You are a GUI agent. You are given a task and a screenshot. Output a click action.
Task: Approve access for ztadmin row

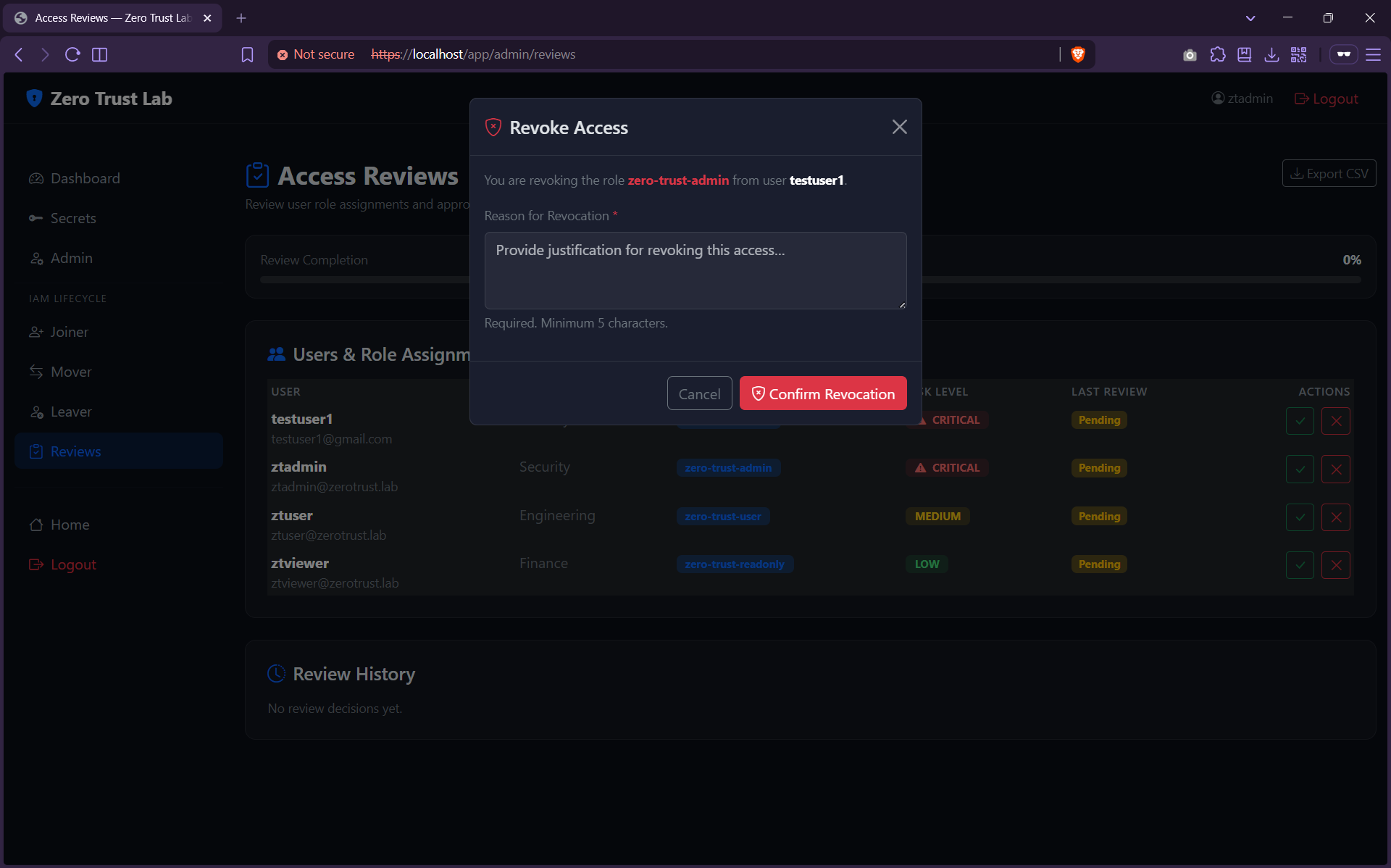[x=1299, y=469]
